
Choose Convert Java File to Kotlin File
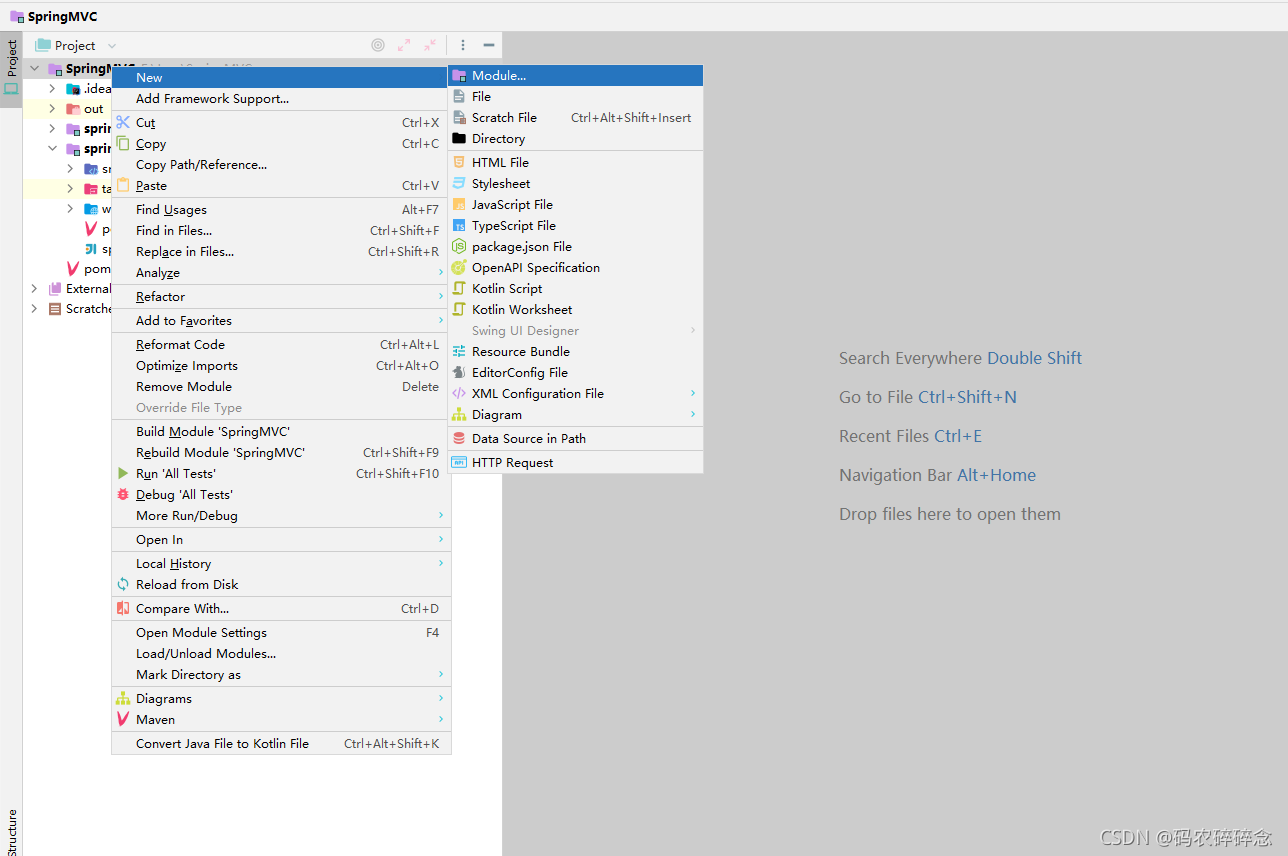tap(281, 743)
